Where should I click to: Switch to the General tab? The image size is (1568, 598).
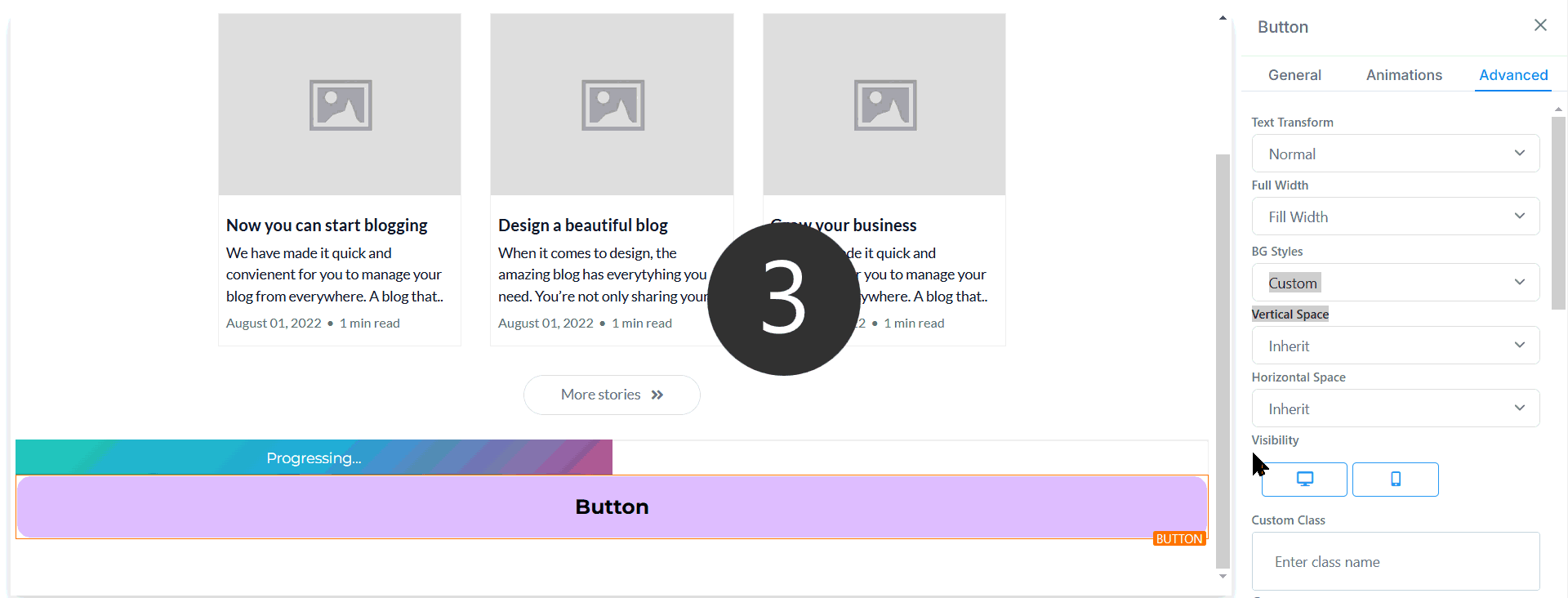1294,75
